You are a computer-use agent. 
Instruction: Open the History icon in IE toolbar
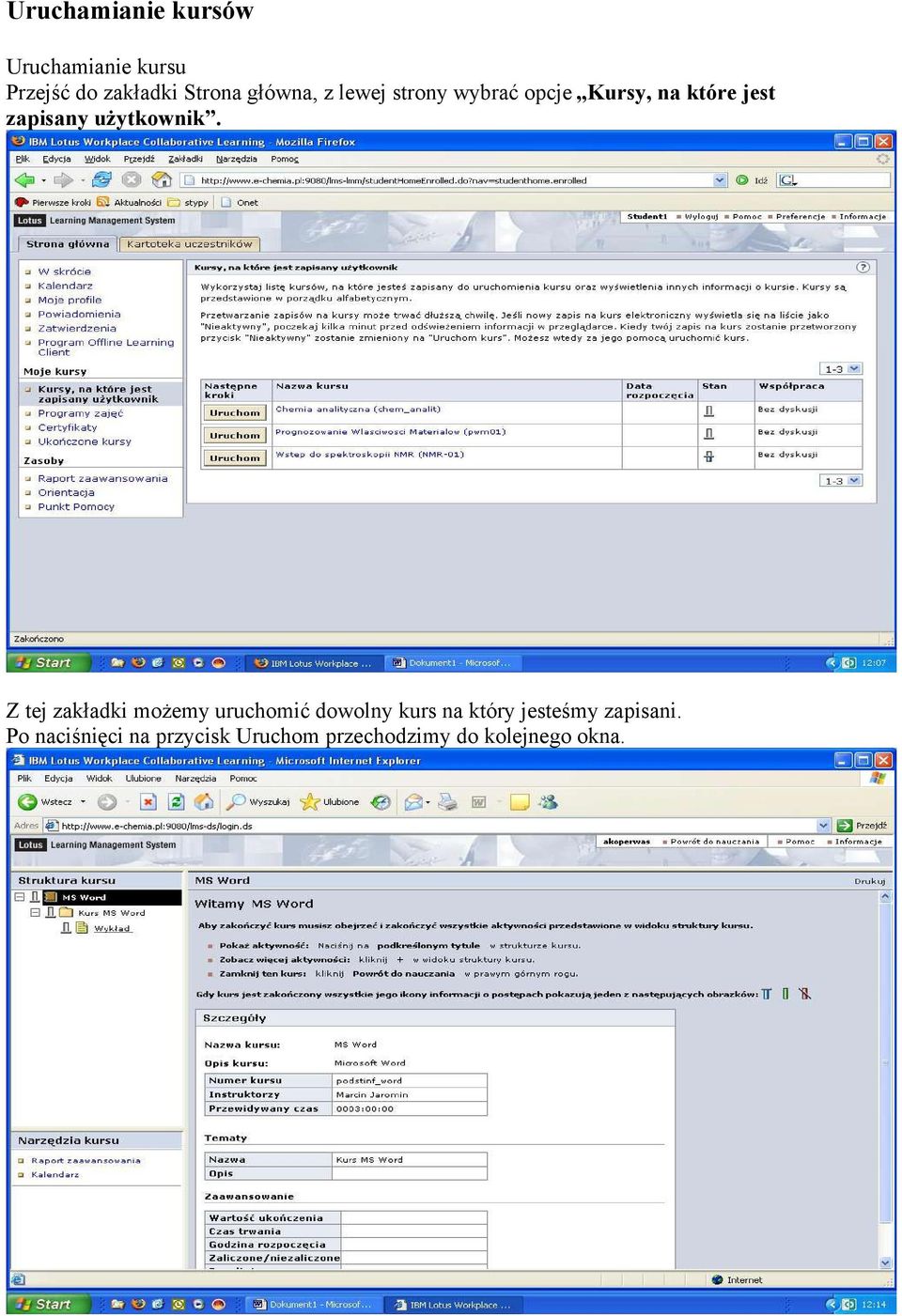[x=381, y=802]
